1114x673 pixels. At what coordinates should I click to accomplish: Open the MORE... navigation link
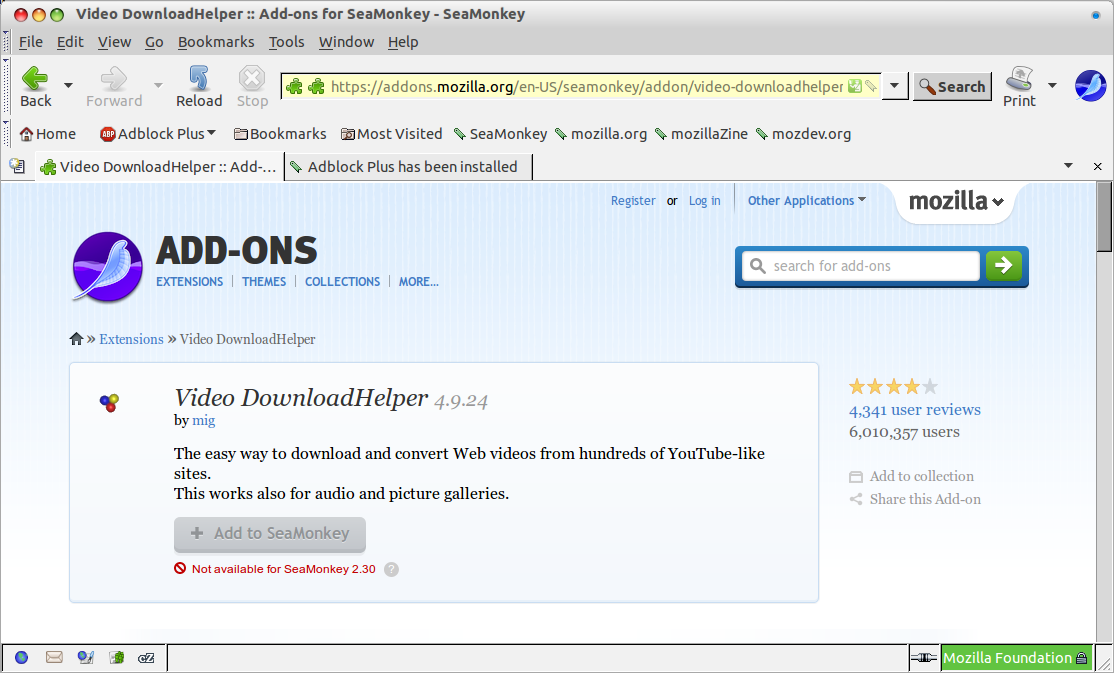418,281
